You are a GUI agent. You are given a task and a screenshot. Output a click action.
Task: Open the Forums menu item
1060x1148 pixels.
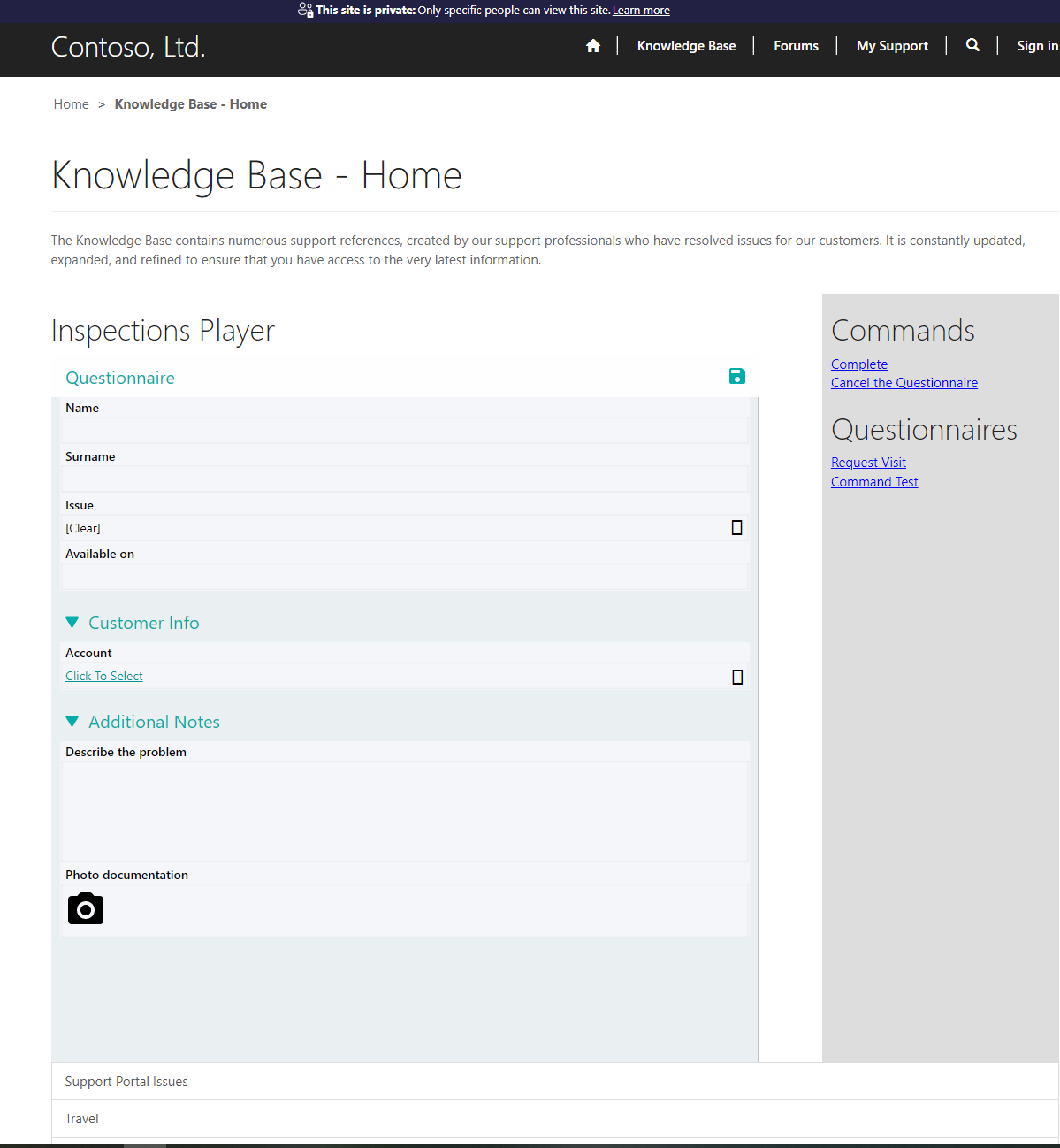click(x=796, y=46)
